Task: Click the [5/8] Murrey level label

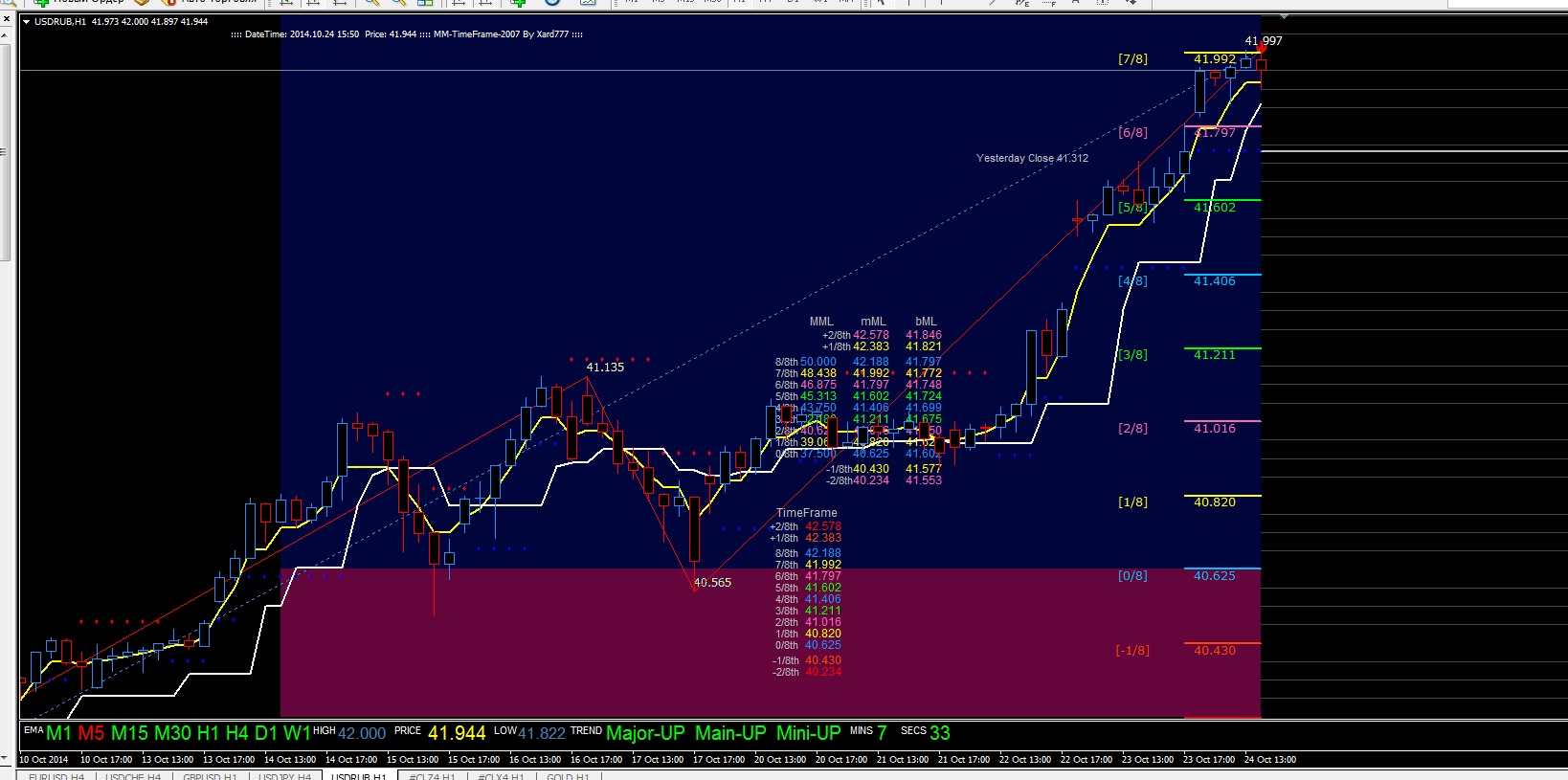Action: pos(1132,207)
